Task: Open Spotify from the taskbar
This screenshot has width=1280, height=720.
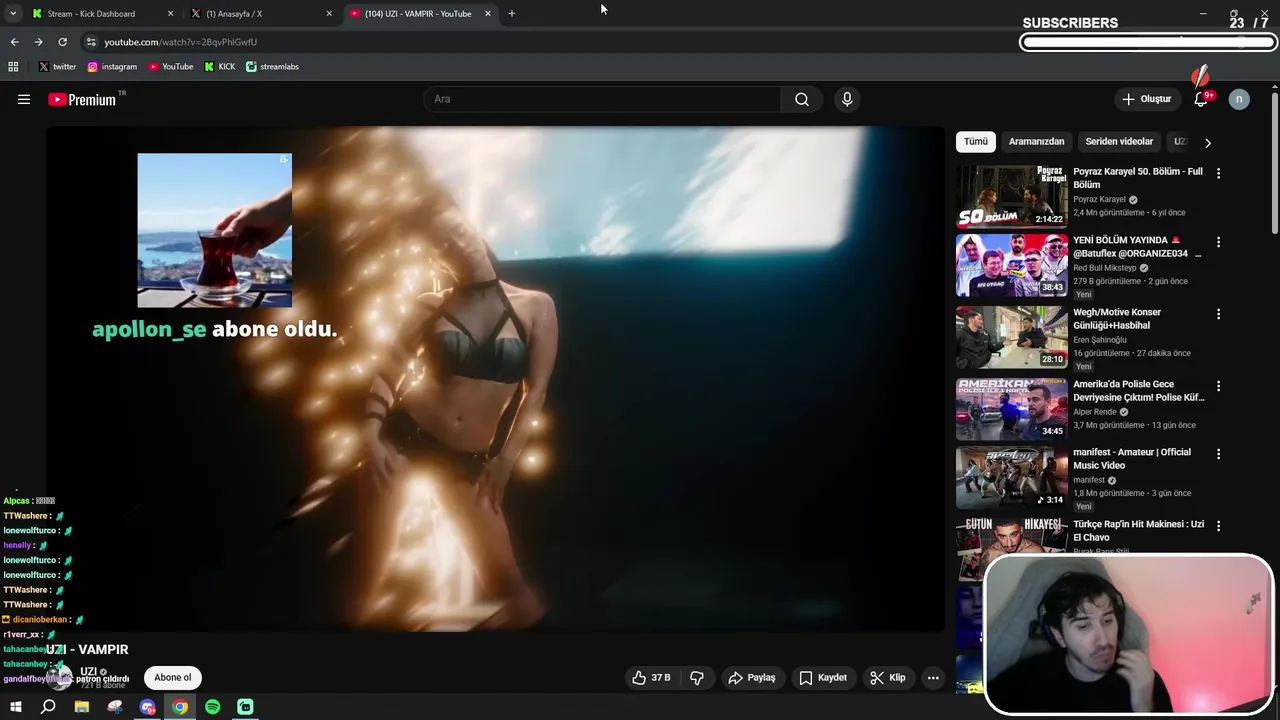Action: [213, 707]
